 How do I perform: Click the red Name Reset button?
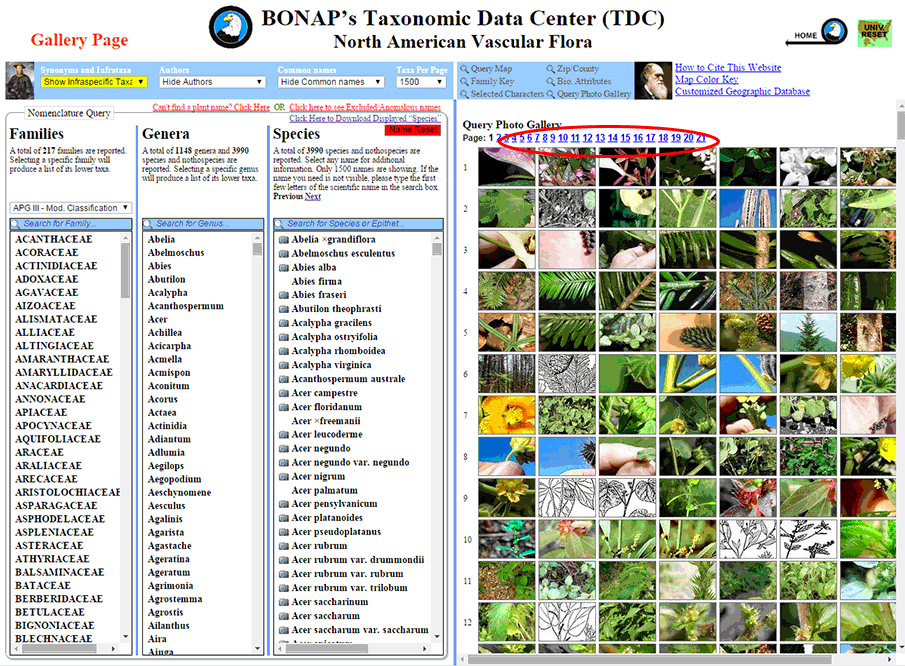click(x=412, y=130)
